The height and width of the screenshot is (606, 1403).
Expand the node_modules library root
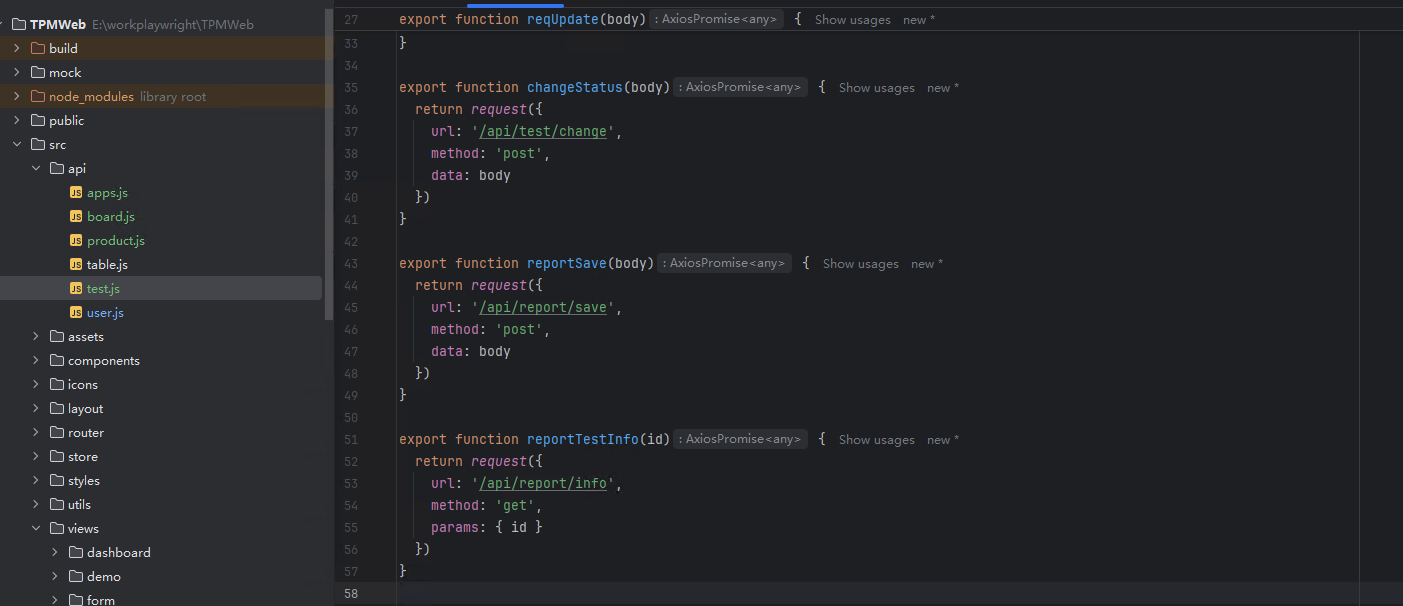pyautogui.click(x=17, y=96)
